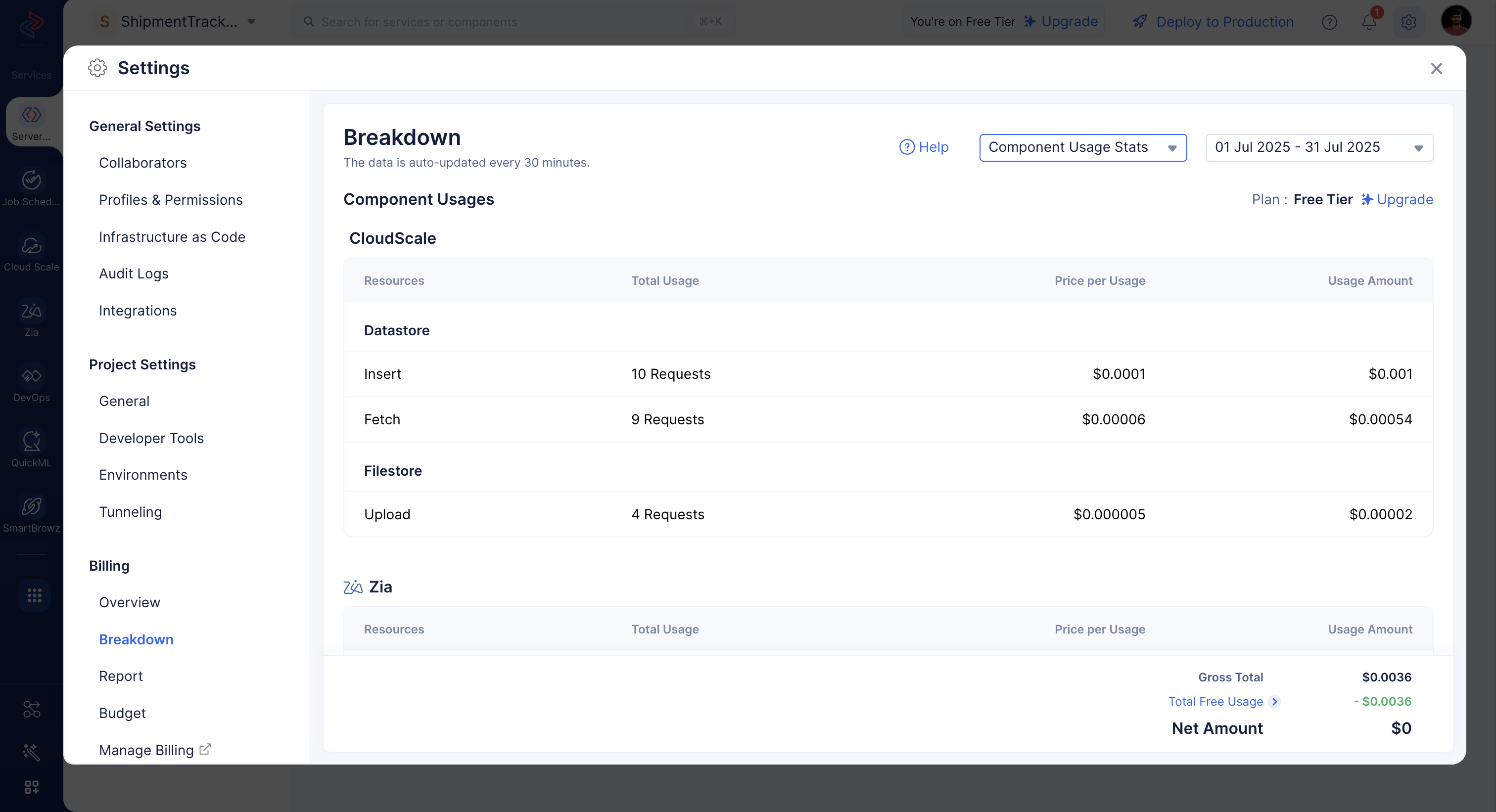Click the settings gear in top bar
The width and height of the screenshot is (1496, 812).
point(1408,22)
